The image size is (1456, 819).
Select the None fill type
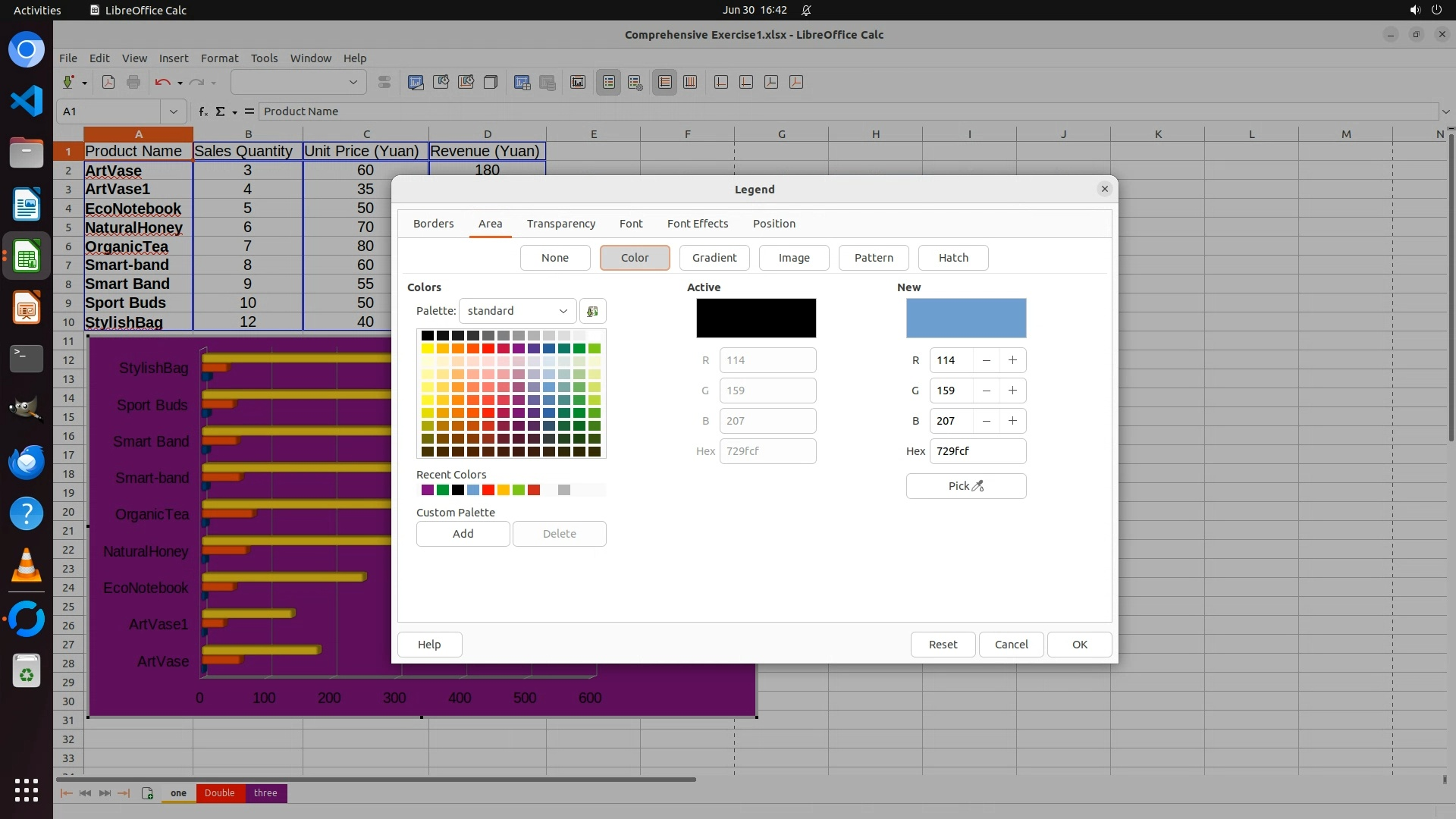pyautogui.click(x=554, y=258)
